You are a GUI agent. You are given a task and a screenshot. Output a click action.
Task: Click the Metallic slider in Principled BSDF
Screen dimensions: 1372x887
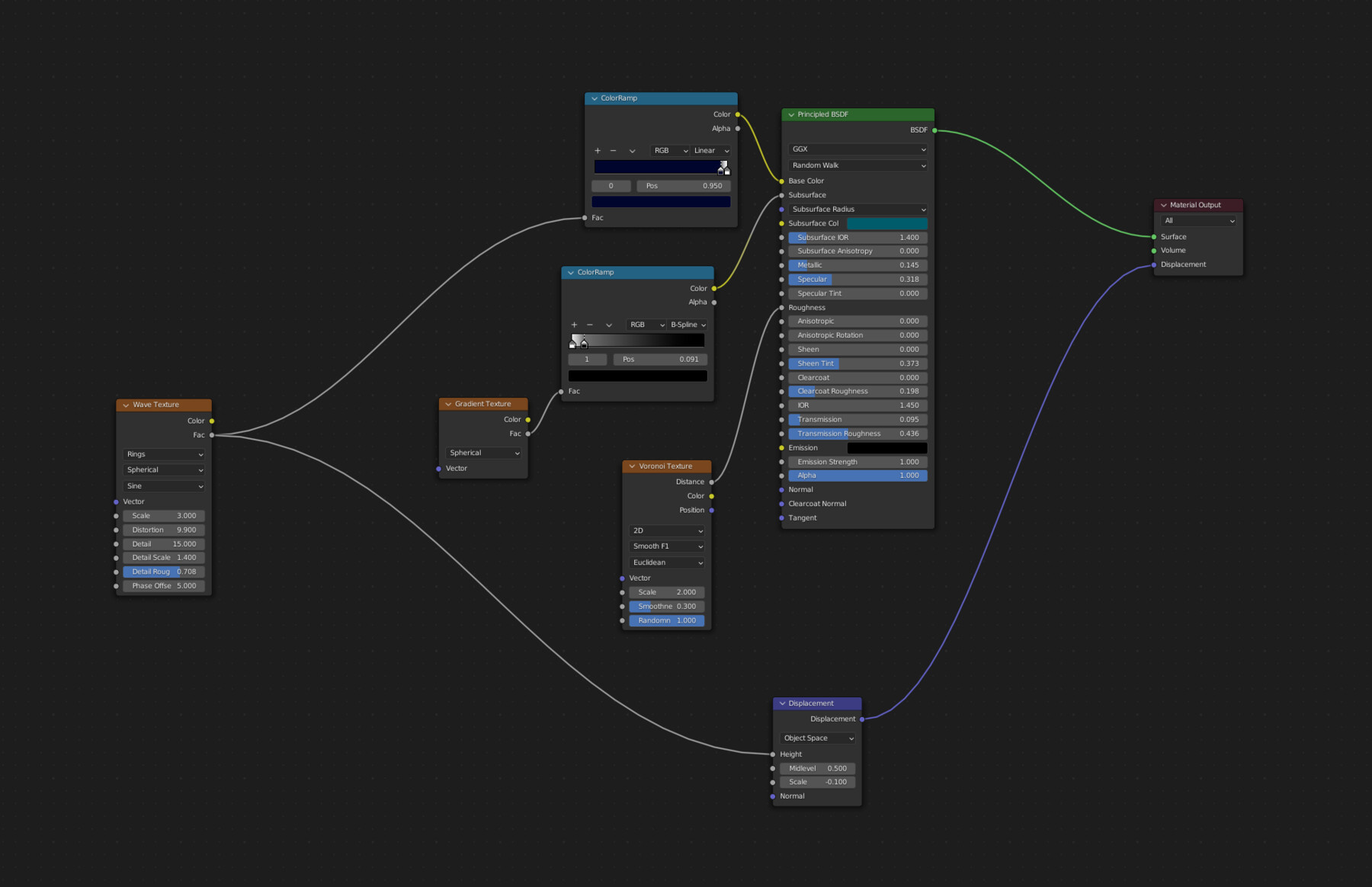coord(857,265)
